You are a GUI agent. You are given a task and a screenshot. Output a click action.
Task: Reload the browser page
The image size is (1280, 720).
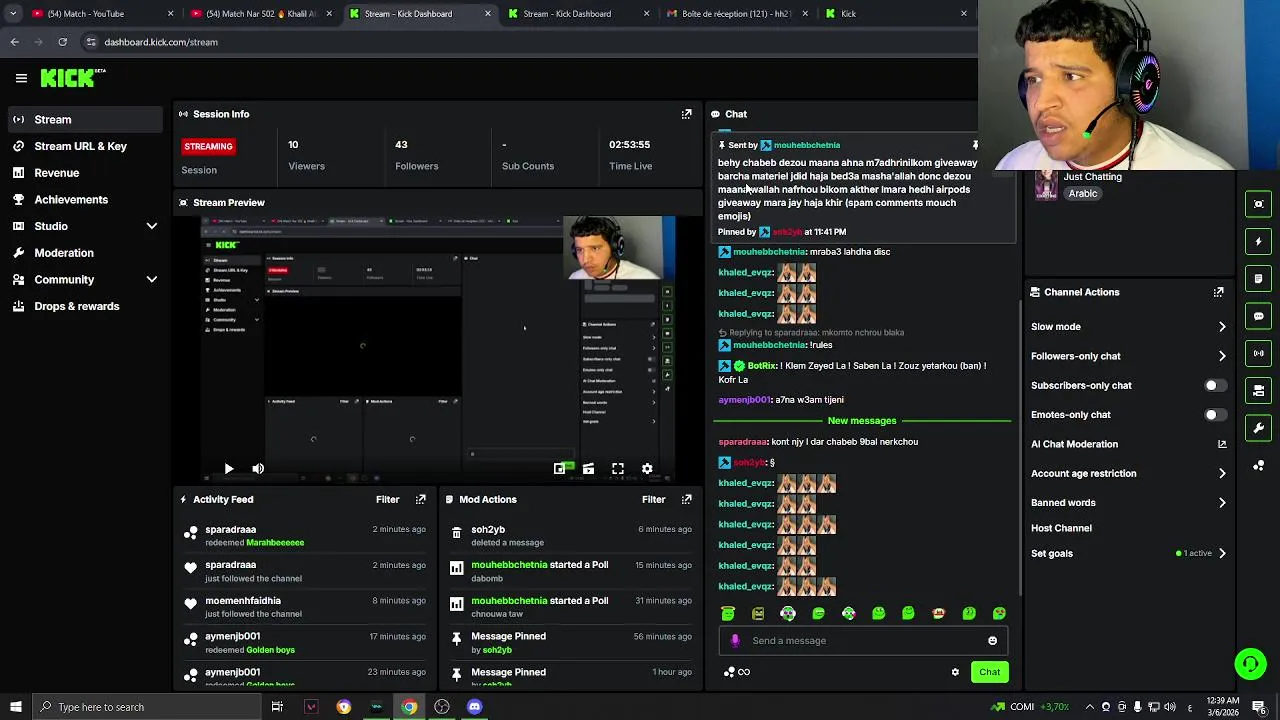click(x=62, y=42)
